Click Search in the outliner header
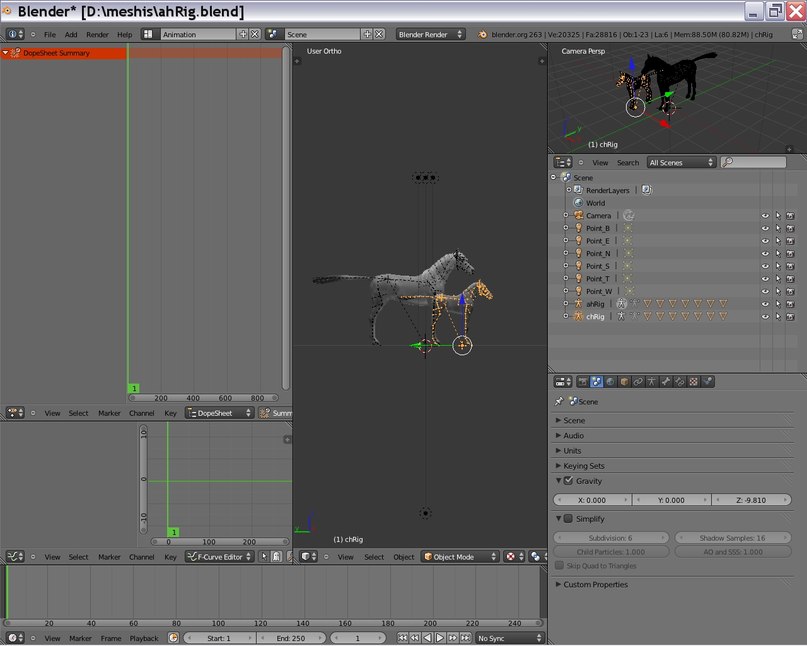The image size is (807, 646). click(x=627, y=162)
